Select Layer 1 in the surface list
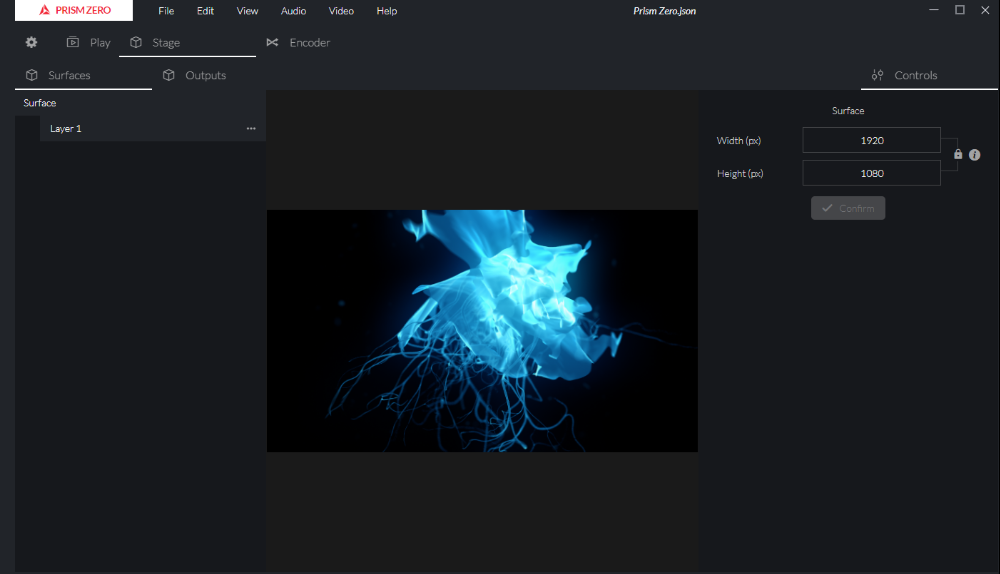 (x=66, y=129)
